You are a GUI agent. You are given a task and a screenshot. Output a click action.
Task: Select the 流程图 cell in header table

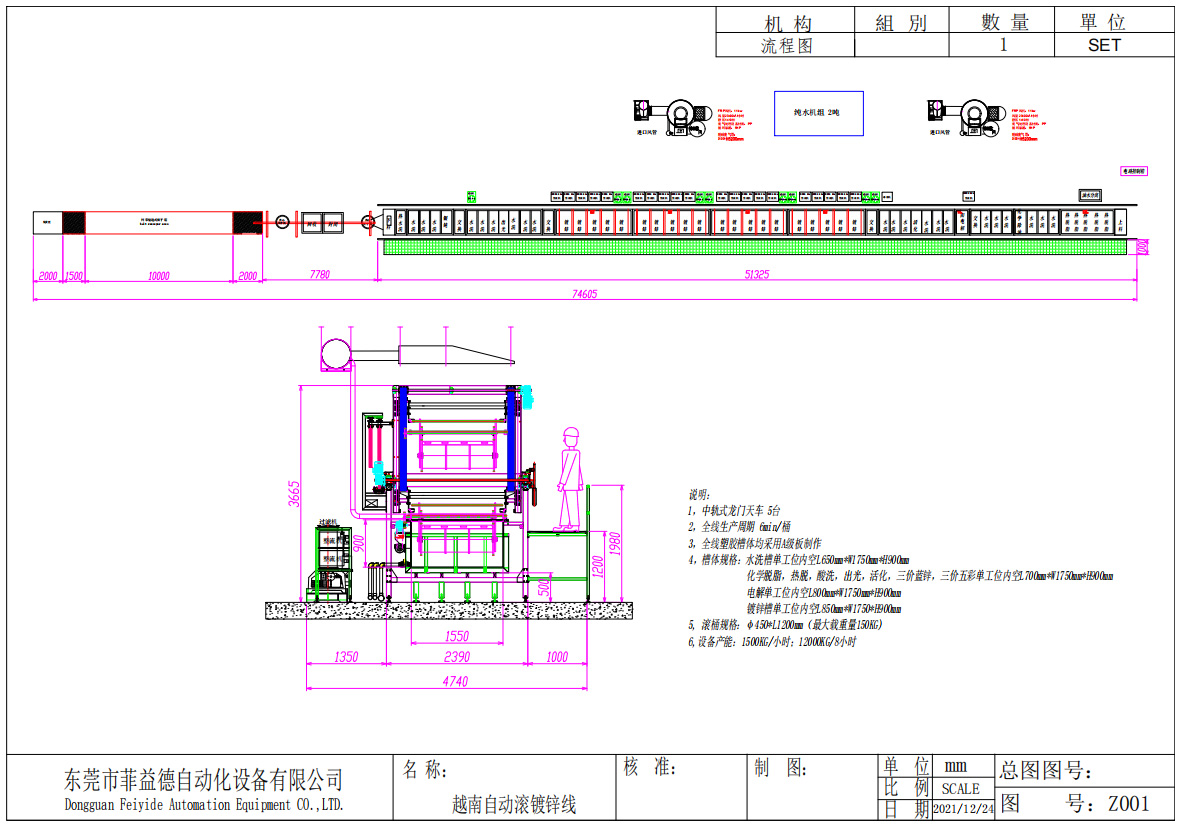tap(786, 45)
